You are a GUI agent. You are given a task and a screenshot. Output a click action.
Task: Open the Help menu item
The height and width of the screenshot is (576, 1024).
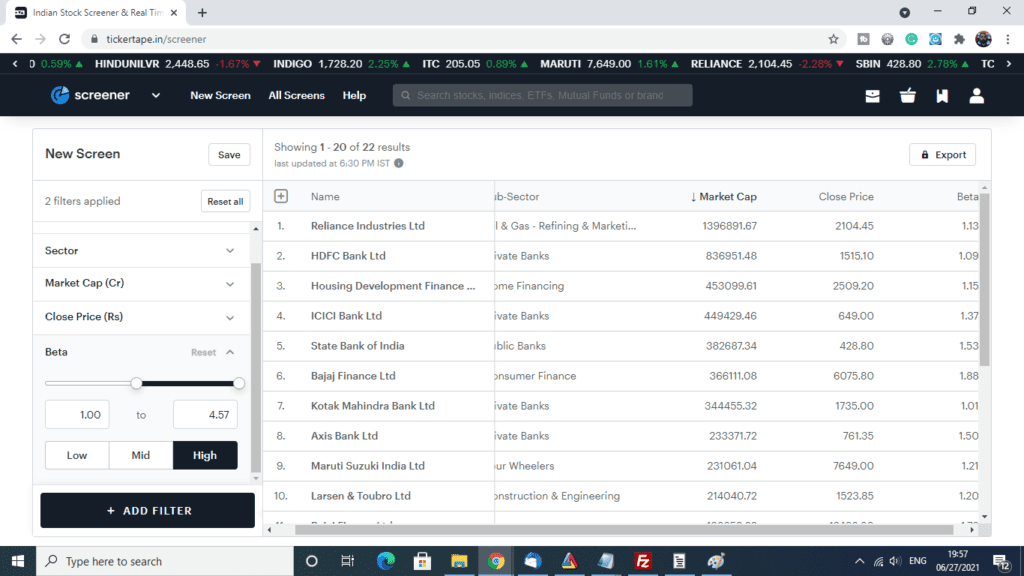354,96
